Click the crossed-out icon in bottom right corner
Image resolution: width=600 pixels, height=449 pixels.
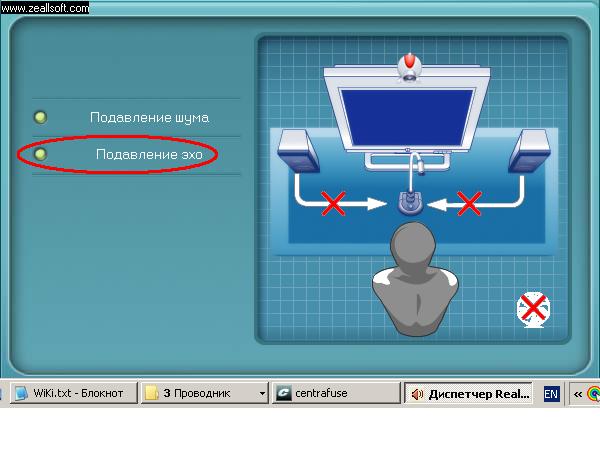click(x=534, y=308)
